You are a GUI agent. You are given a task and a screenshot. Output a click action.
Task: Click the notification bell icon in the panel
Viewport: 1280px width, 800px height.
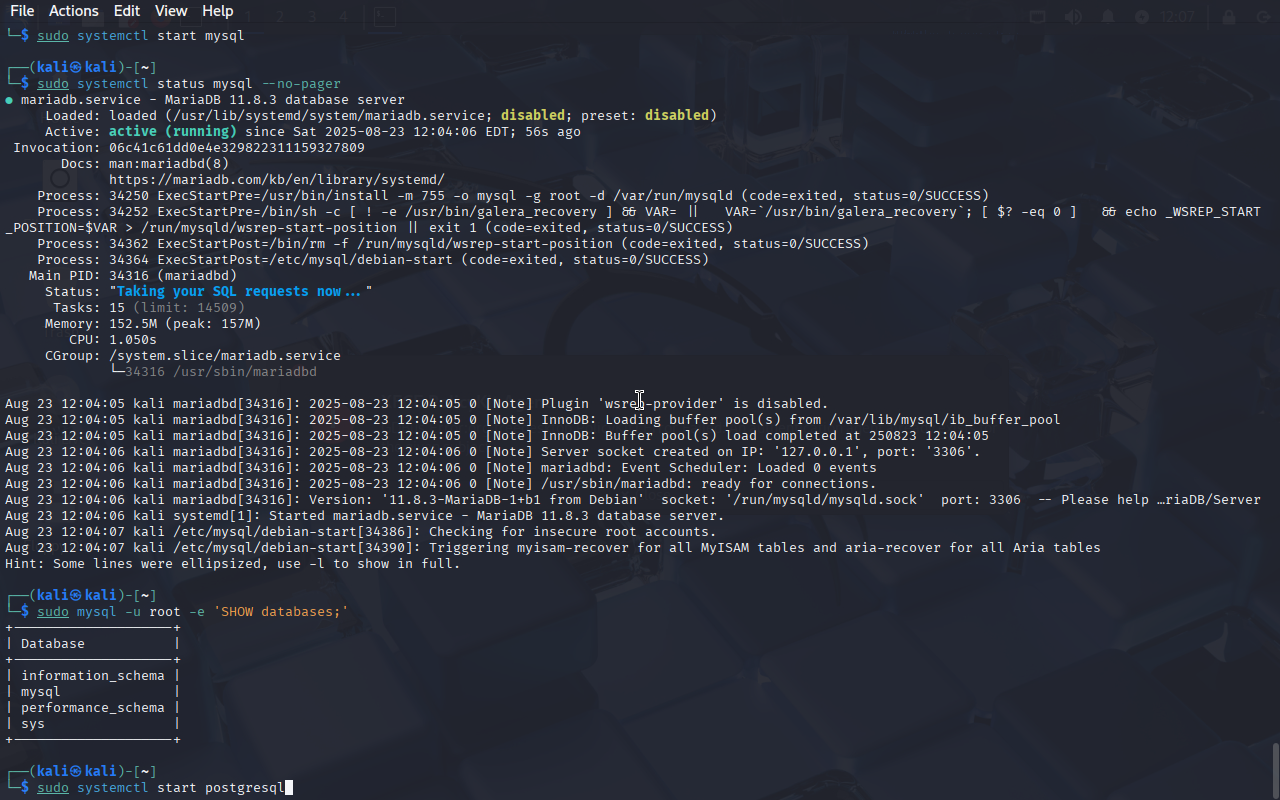coord(1108,17)
